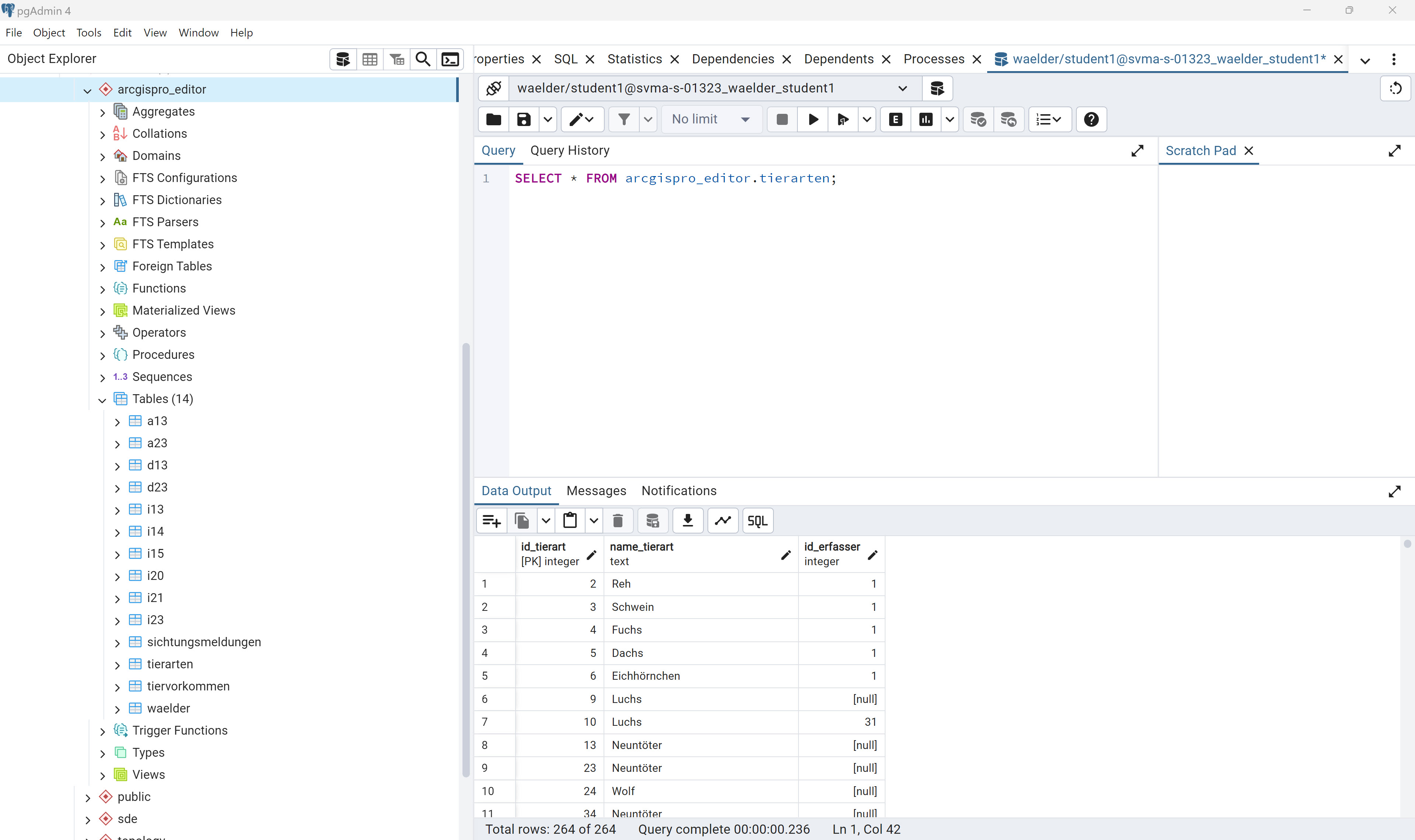Click the Save File icon
This screenshot has height=840, width=1415.
click(x=524, y=119)
